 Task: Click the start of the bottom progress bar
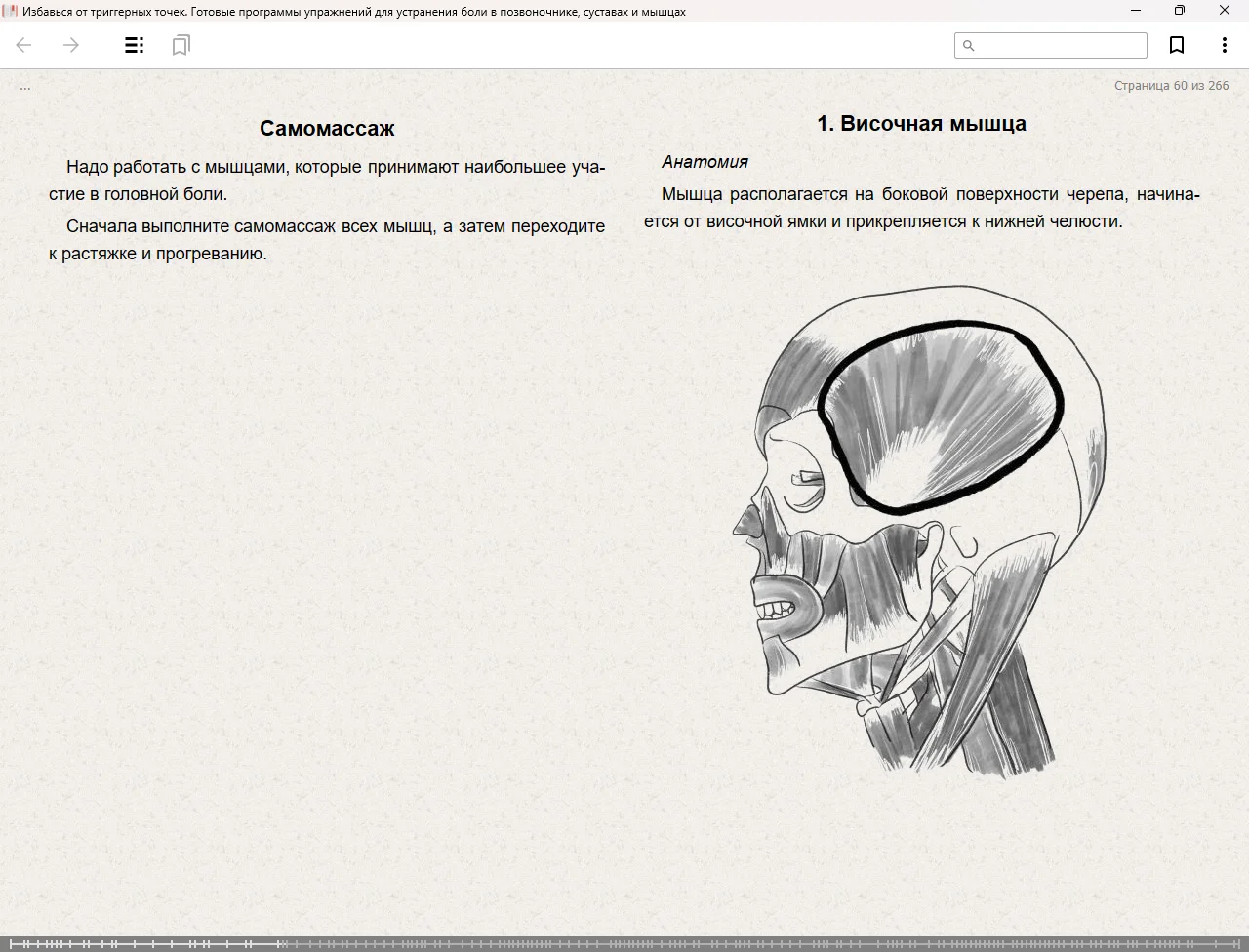[12, 943]
